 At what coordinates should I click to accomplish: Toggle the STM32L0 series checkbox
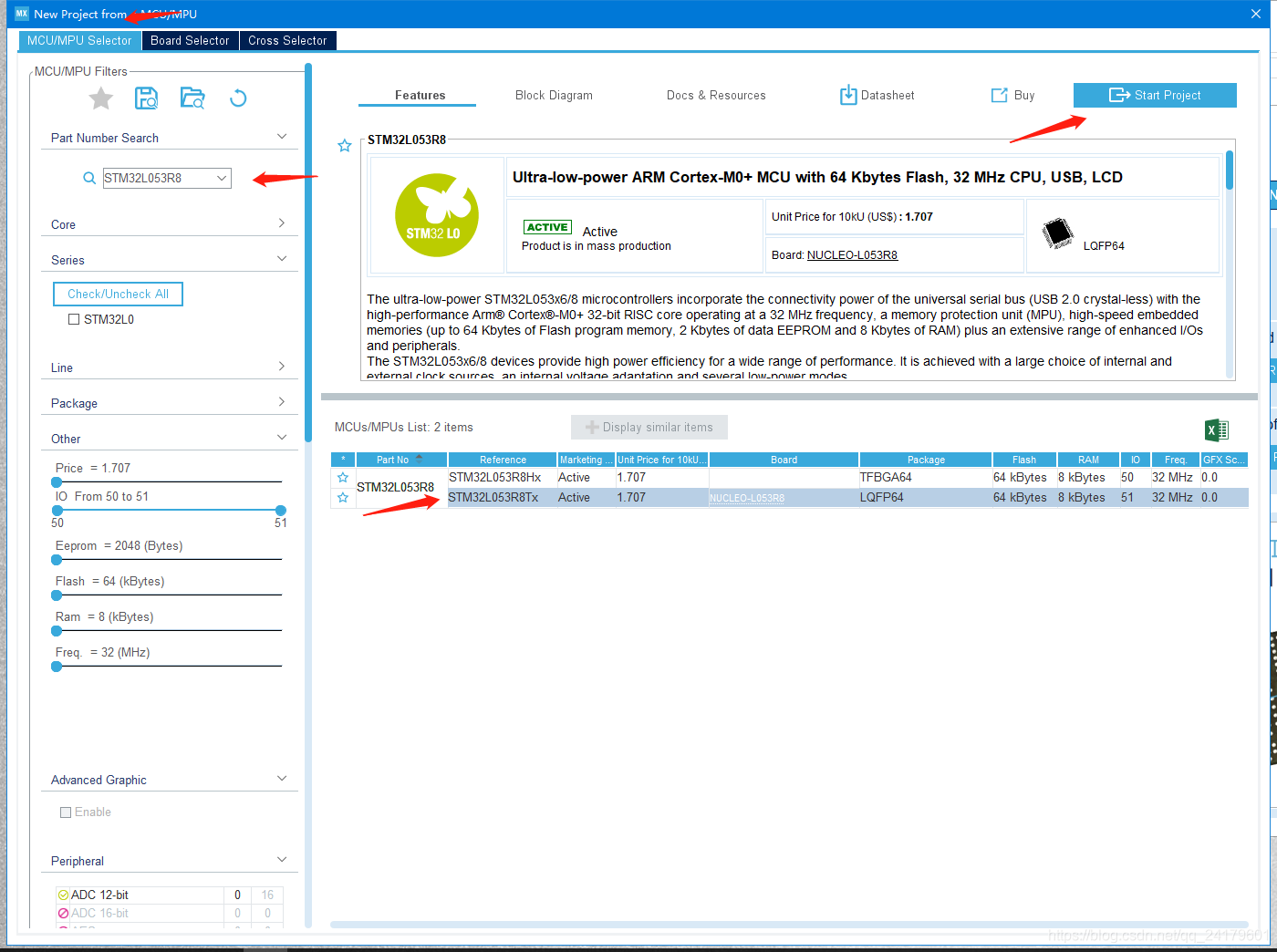(74, 319)
